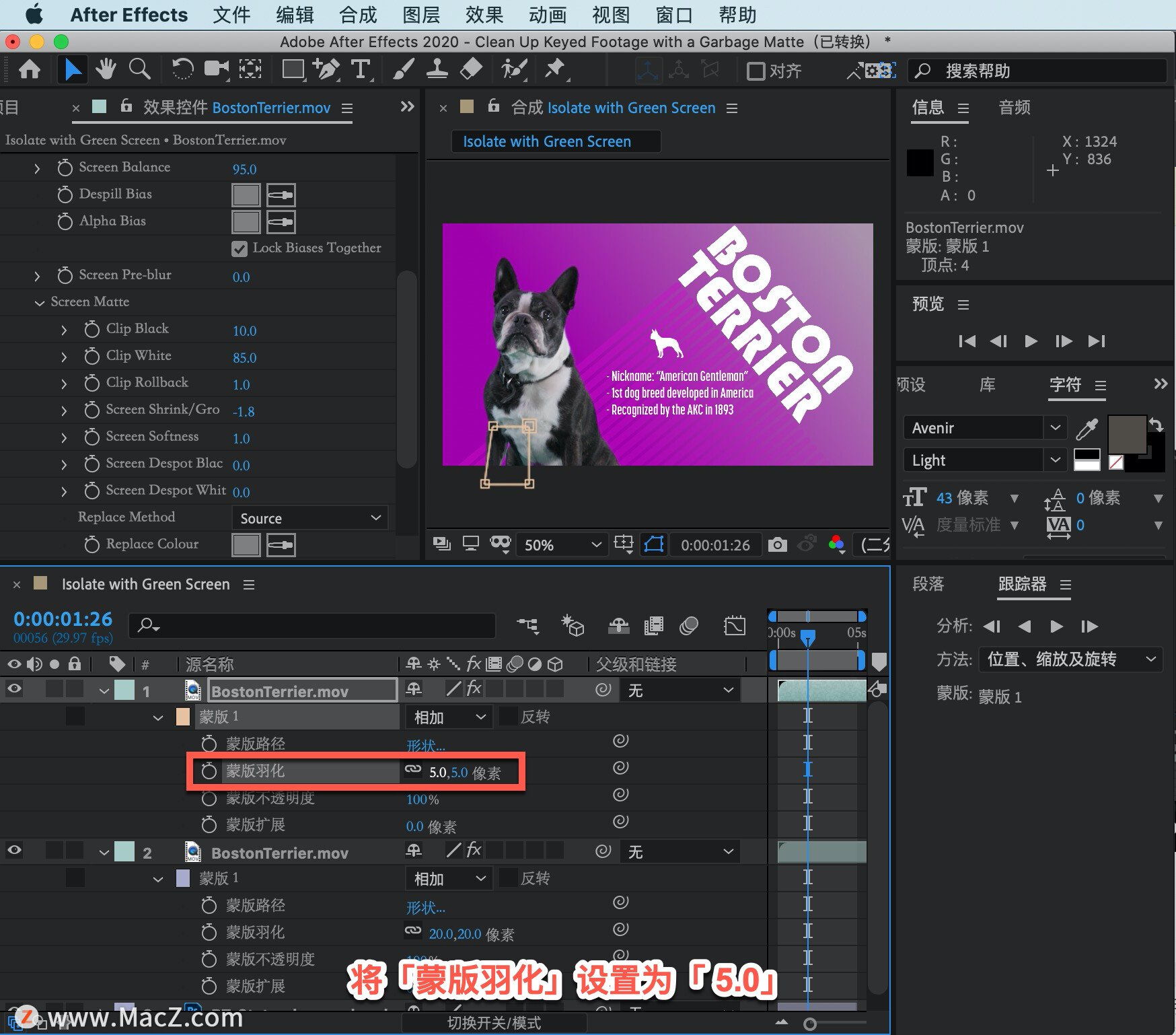Click 形状... link for layer 1 mask path
This screenshot has width=1176, height=1035.
click(426, 746)
